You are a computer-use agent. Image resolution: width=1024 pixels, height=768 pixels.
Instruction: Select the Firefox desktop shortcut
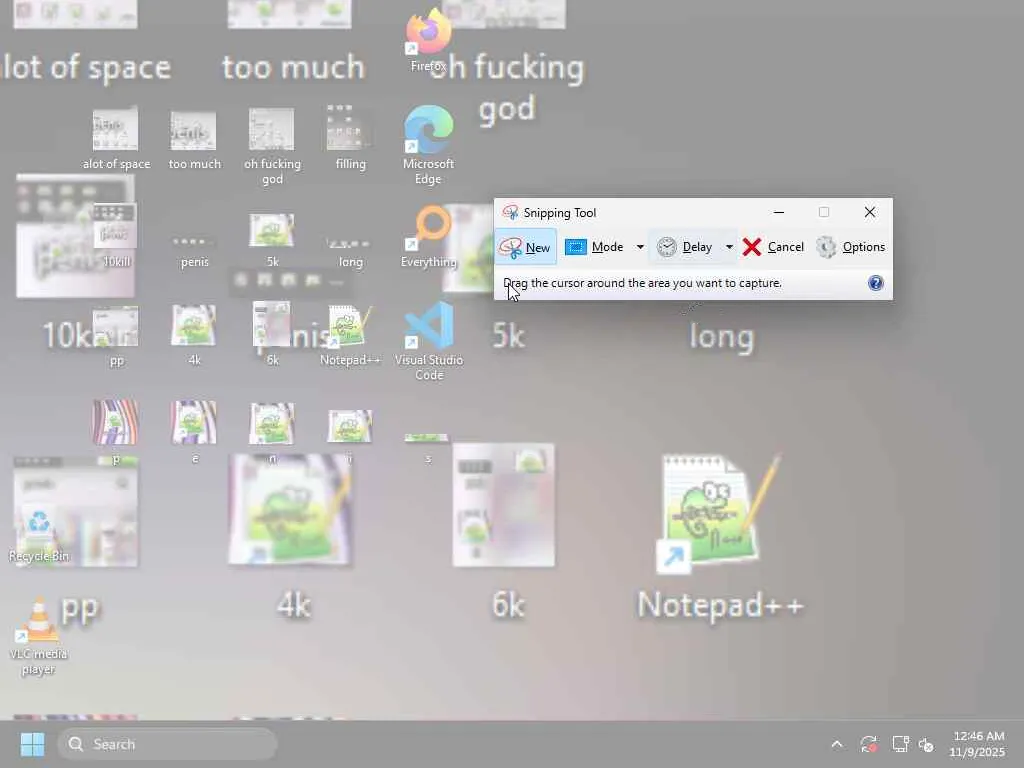(x=428, y=40)
